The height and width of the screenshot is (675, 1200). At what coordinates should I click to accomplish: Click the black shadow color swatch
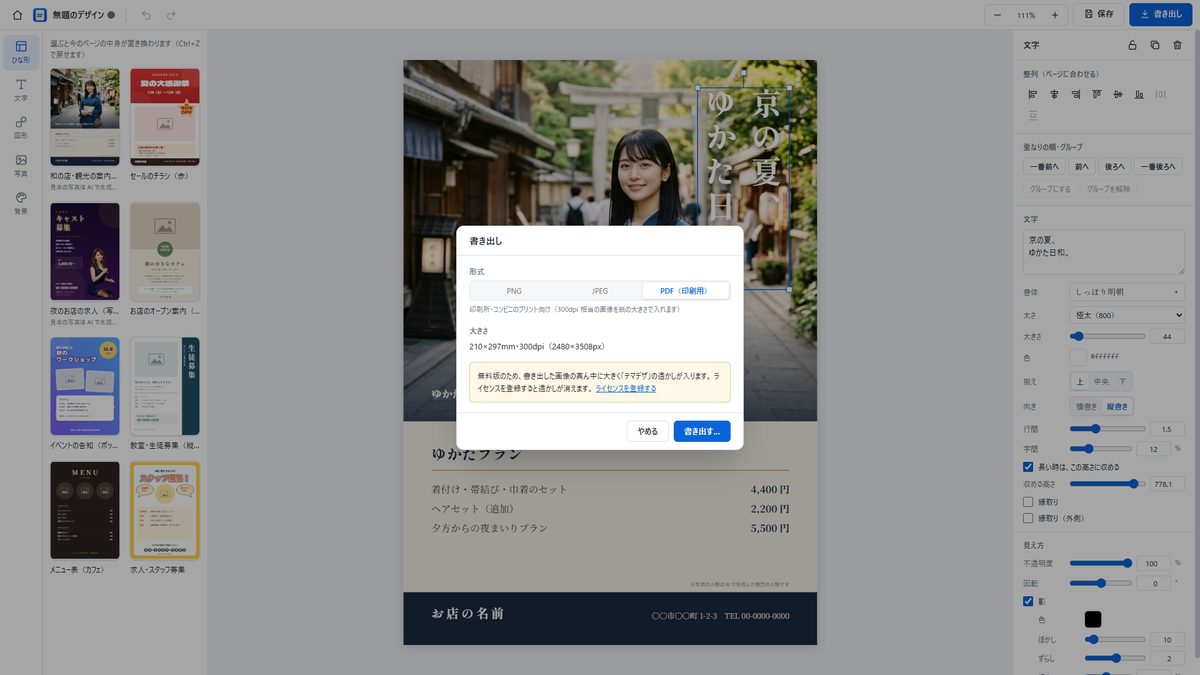(1093, 620)
